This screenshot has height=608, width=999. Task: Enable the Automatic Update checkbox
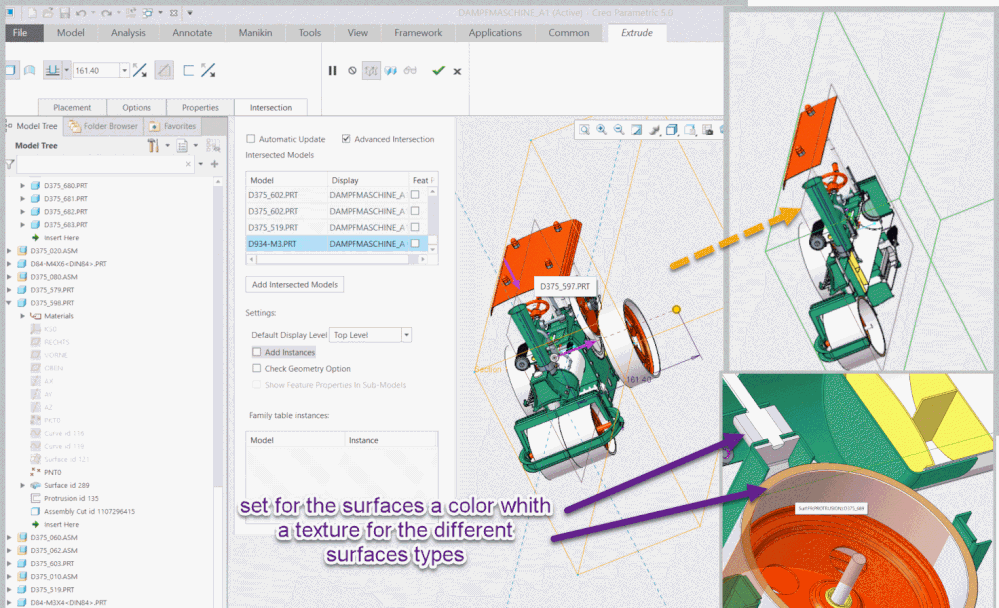(250, 139)
